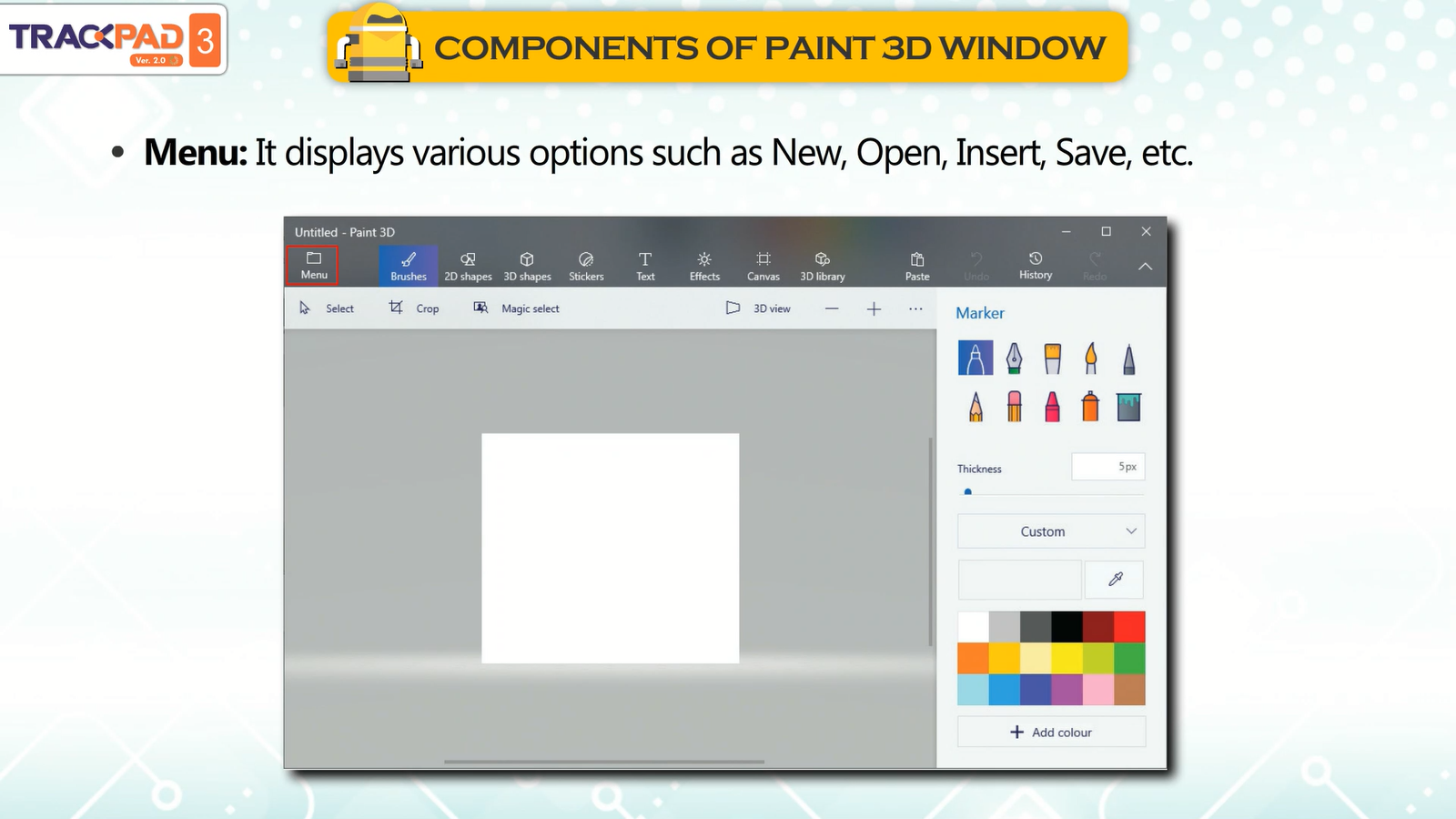The height and width of the screenshot is (819, 1456).
Task: Select the Crayon brush
Action: point(1053,406)
